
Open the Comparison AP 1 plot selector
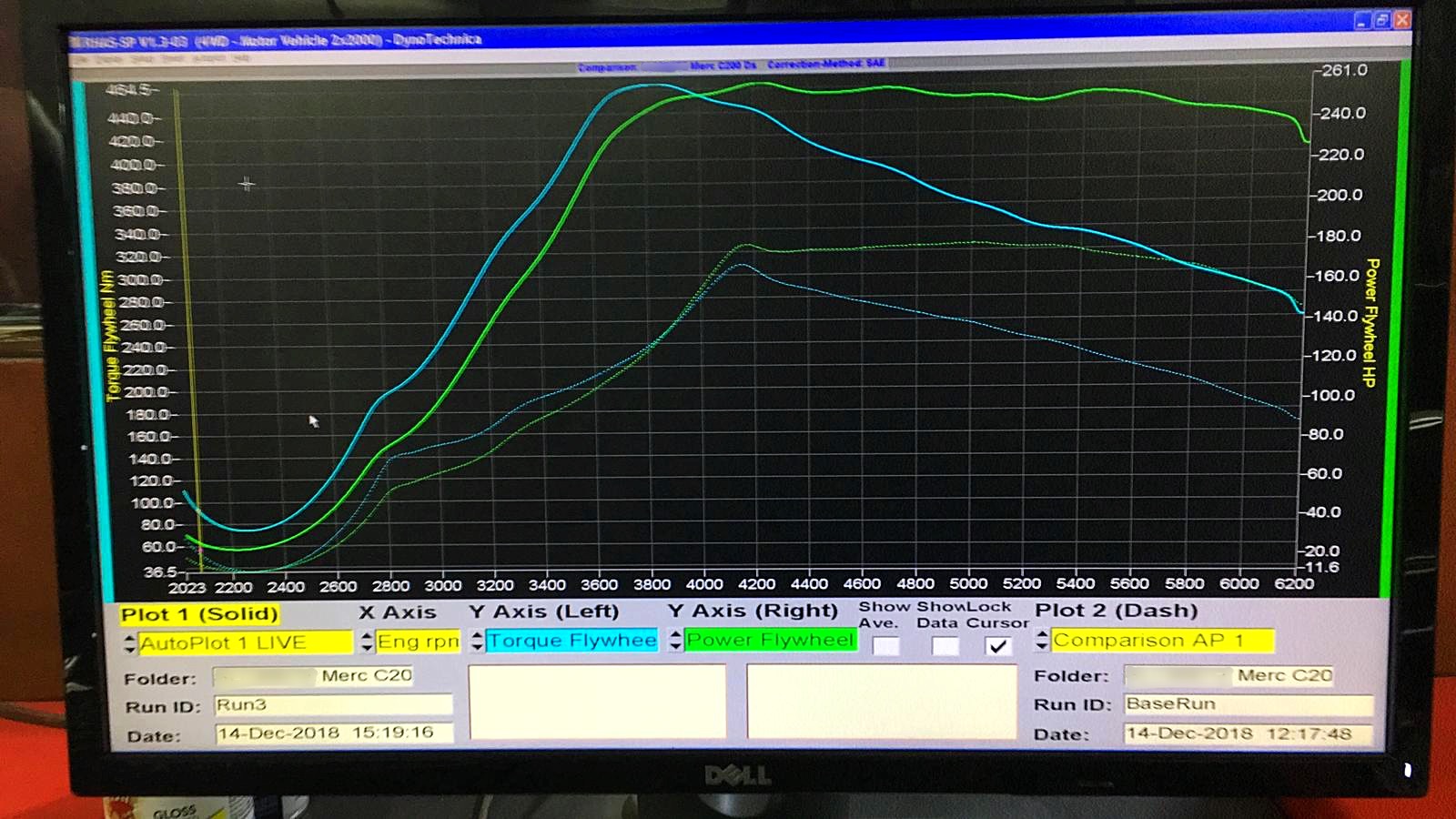coord(1162,640)
